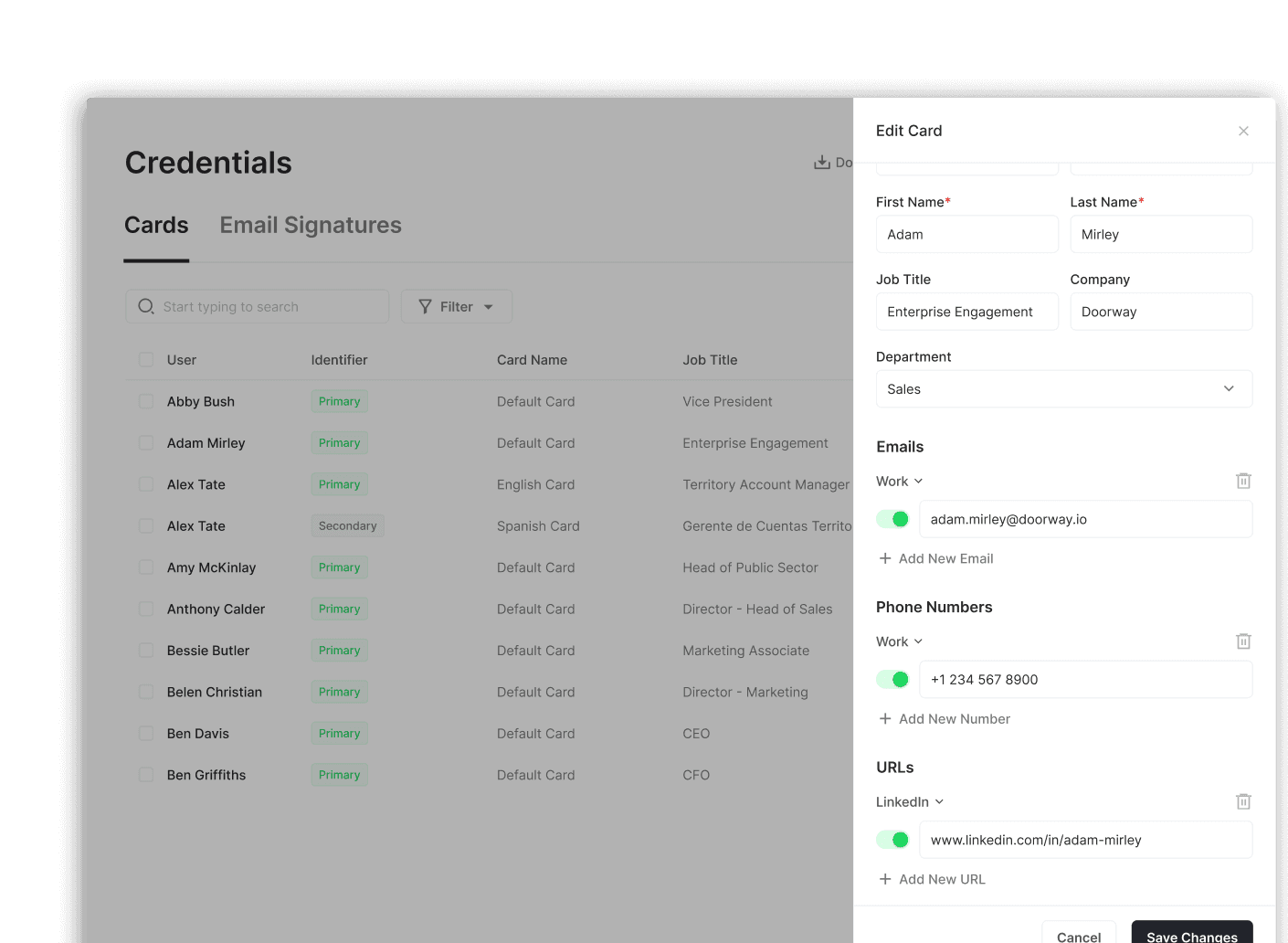Click Add New Email

click(x=936, y=558)
